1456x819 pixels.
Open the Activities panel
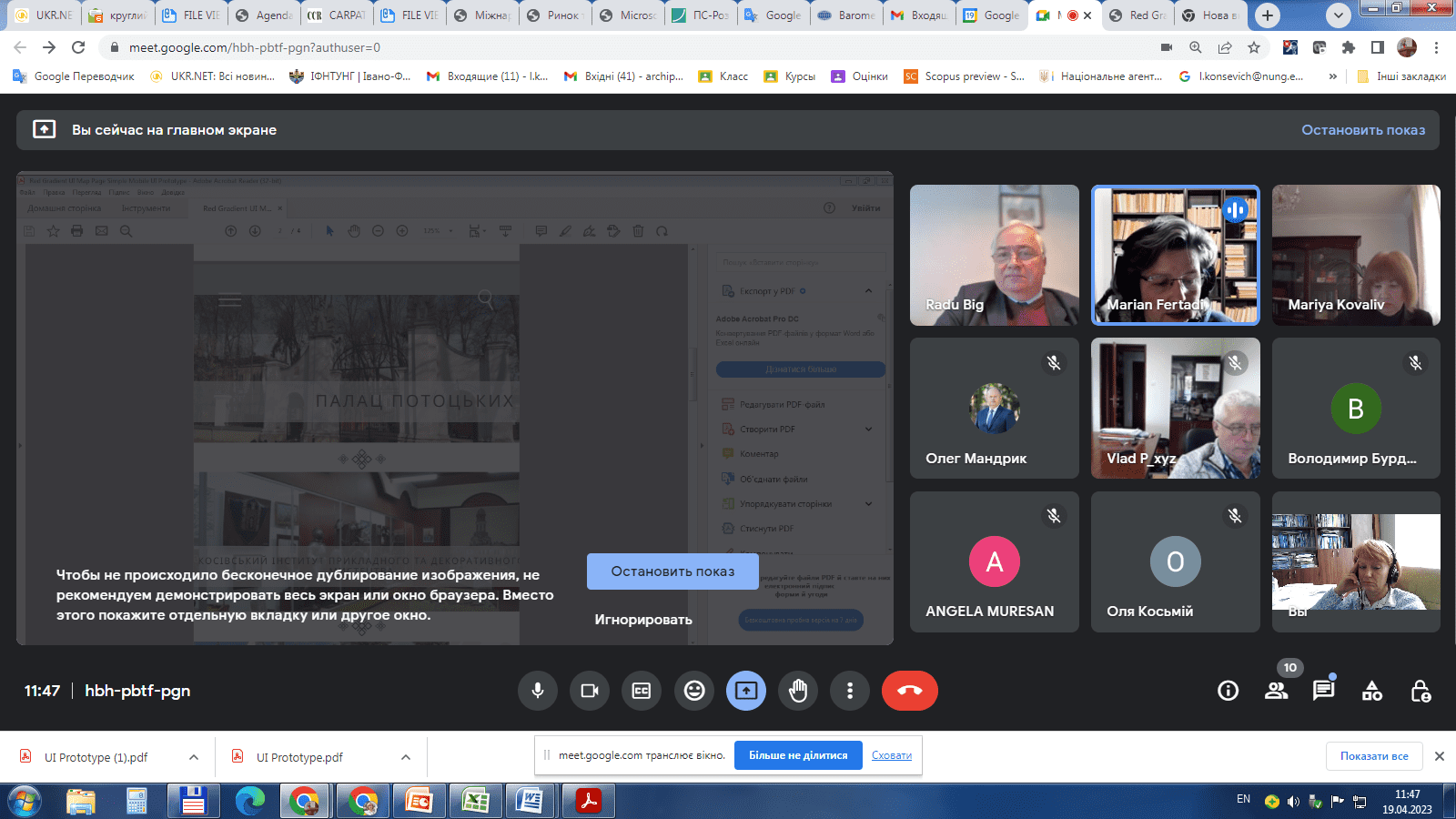click(x=1371, y=691)
